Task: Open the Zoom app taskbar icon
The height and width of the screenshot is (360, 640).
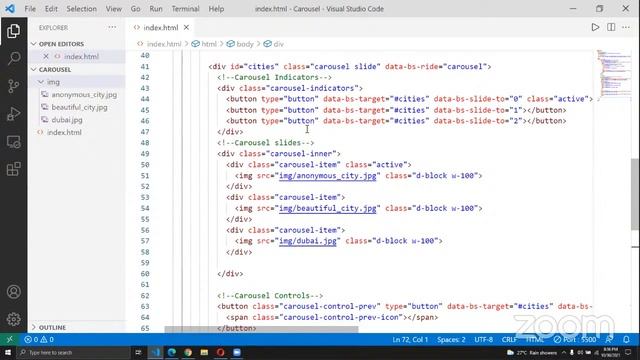Action: pyautogui.click(x=237, y=352)
